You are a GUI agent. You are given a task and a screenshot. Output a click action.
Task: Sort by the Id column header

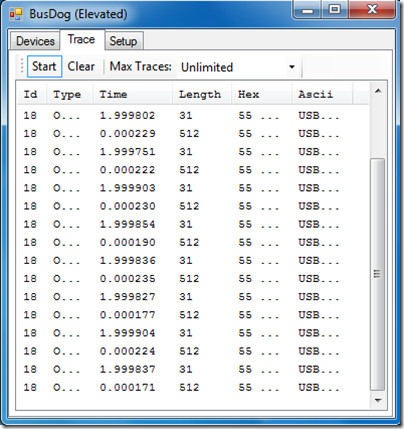pyautogui.click(x=32, y=94)
